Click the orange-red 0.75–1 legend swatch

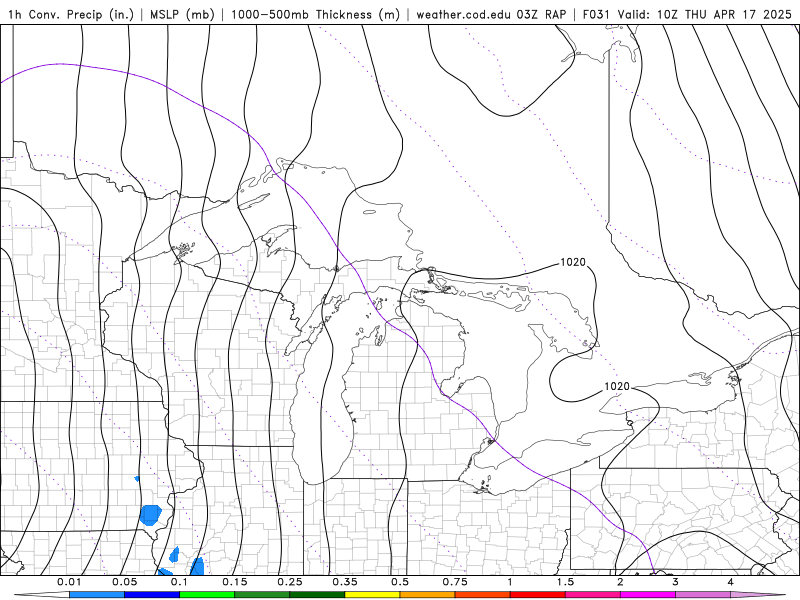(483, 595)
